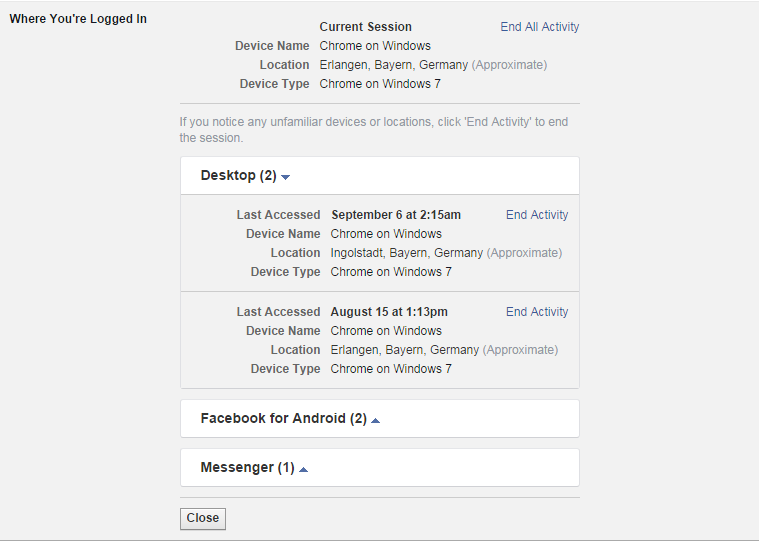Expand the Messenger (1) arrow

pos(304,469)
